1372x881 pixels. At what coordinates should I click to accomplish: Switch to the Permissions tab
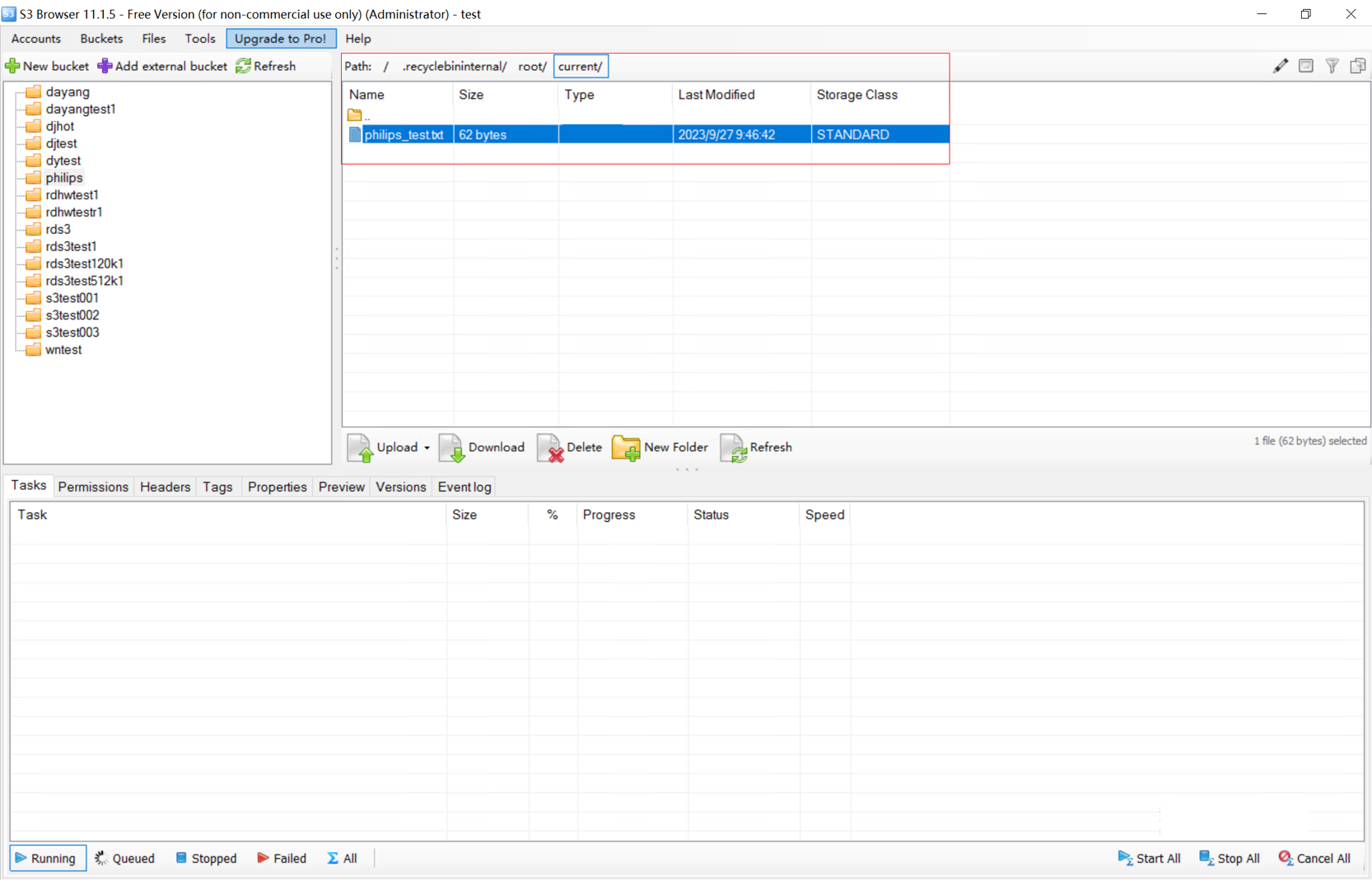93,487
